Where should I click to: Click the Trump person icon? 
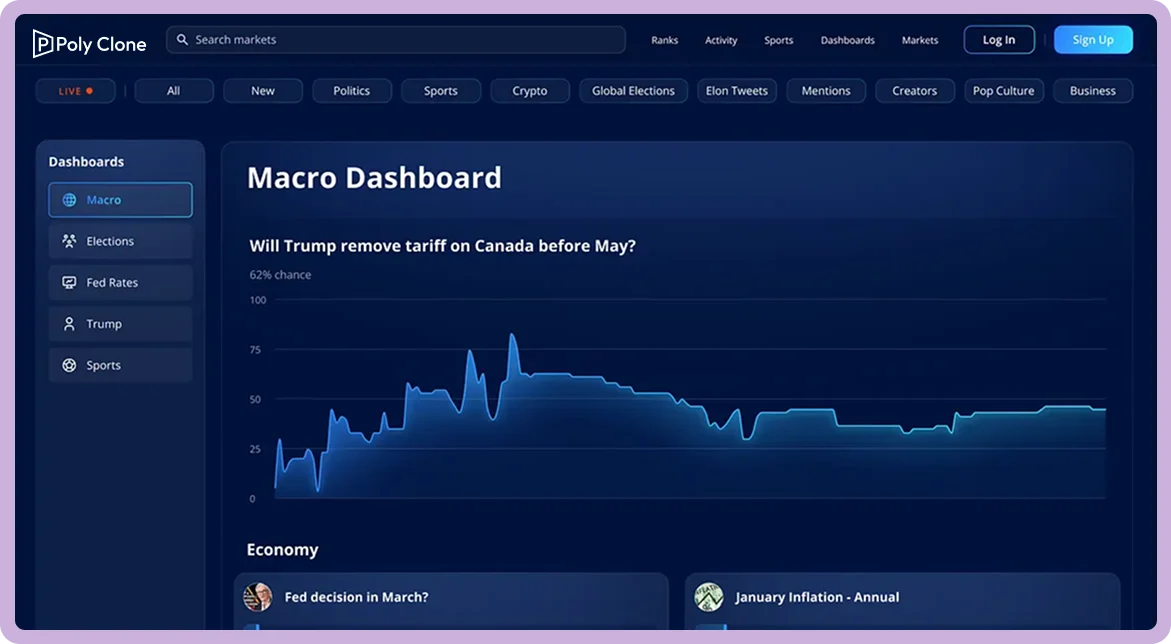tap(69, 323)
